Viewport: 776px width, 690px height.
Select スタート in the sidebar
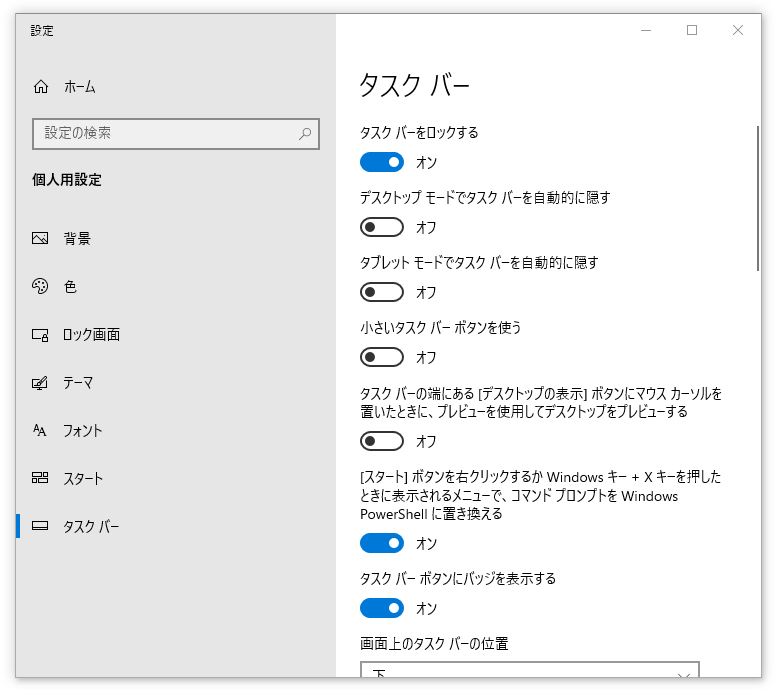[x=176, y=478]
